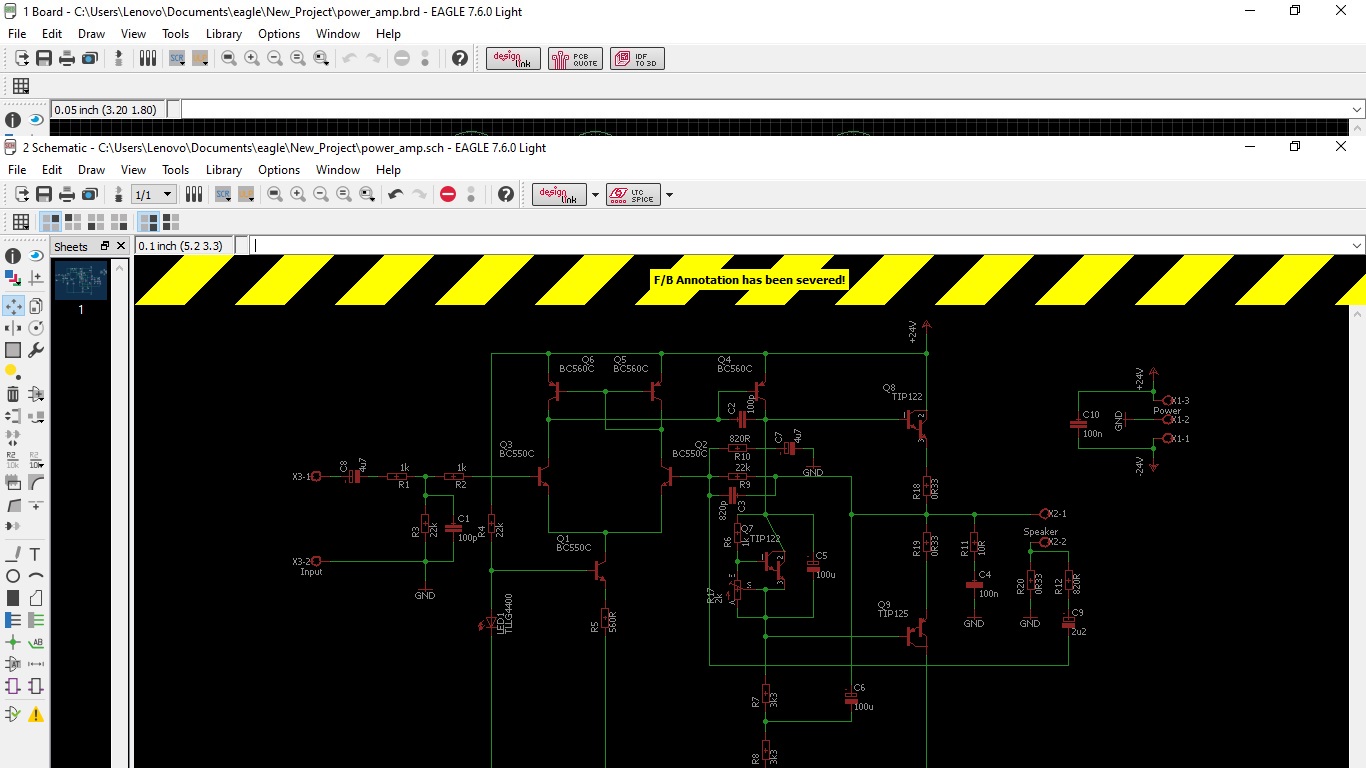
Task: Click Zoom out in the Schematic toolbar
Action: point(321,194)
